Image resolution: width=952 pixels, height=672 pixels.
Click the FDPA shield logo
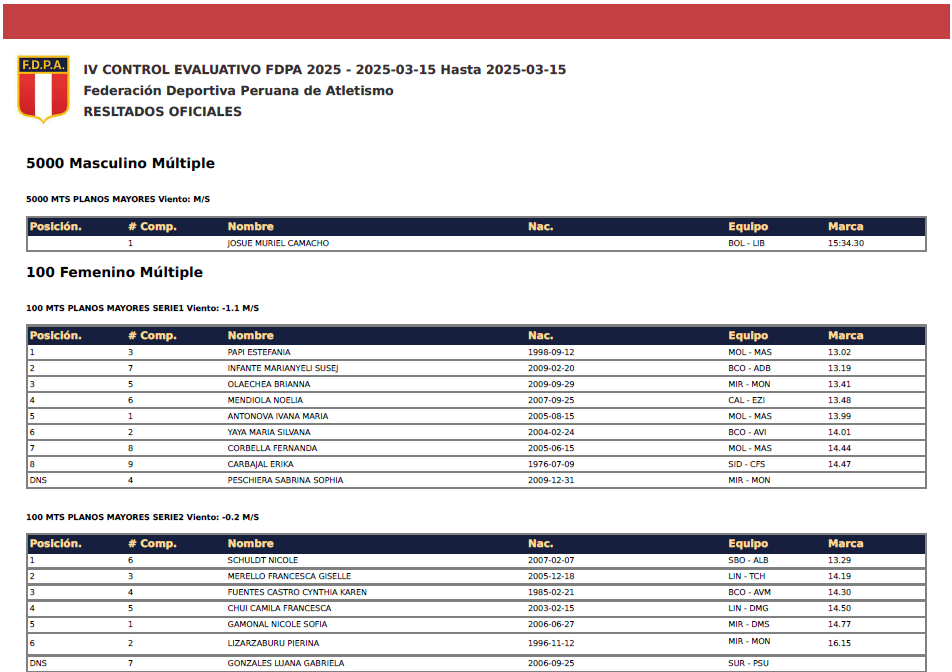(43, 89)
